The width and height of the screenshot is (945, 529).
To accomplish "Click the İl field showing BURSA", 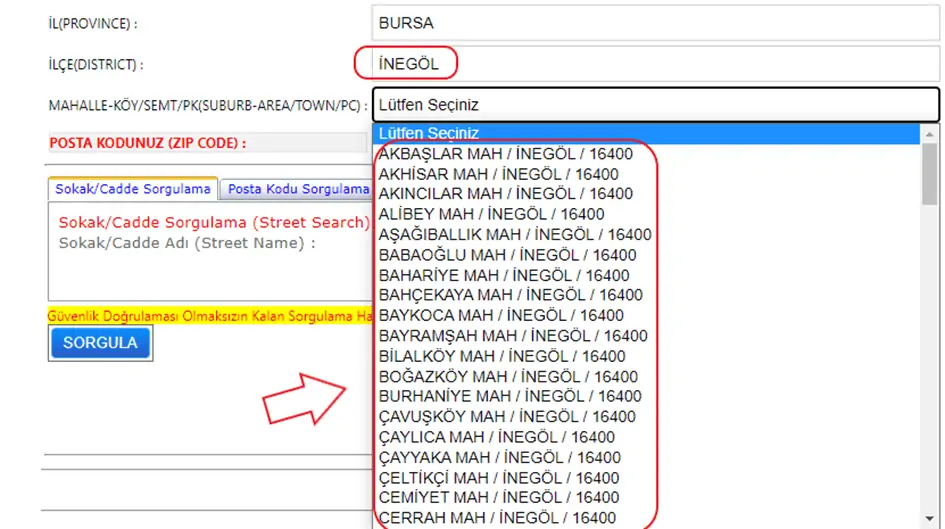I will point(655,23).
